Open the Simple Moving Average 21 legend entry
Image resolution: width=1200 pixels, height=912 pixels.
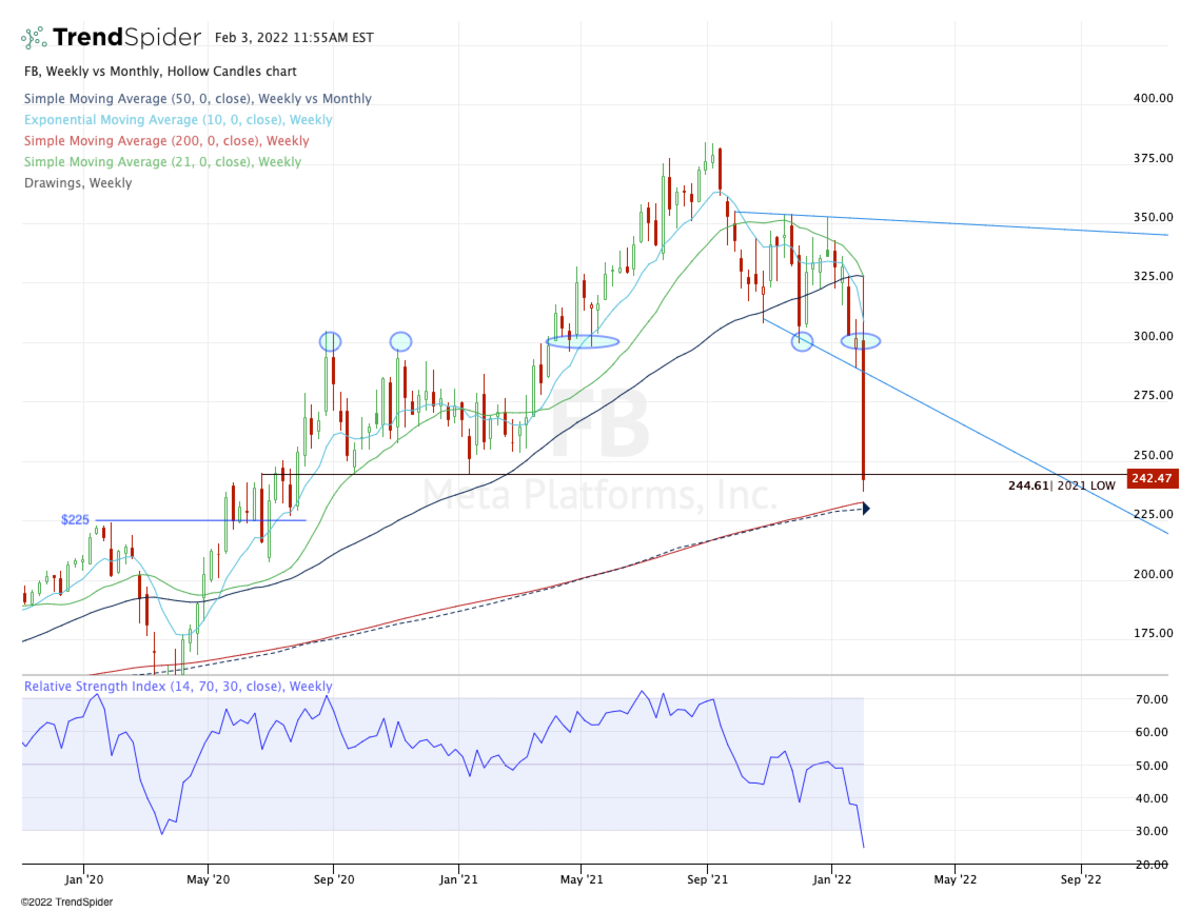click(x=162, y=162)
